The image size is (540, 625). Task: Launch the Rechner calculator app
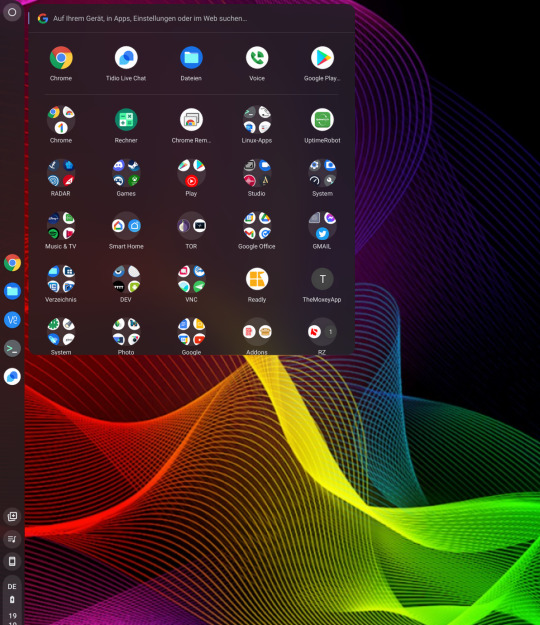click(126, 120)
